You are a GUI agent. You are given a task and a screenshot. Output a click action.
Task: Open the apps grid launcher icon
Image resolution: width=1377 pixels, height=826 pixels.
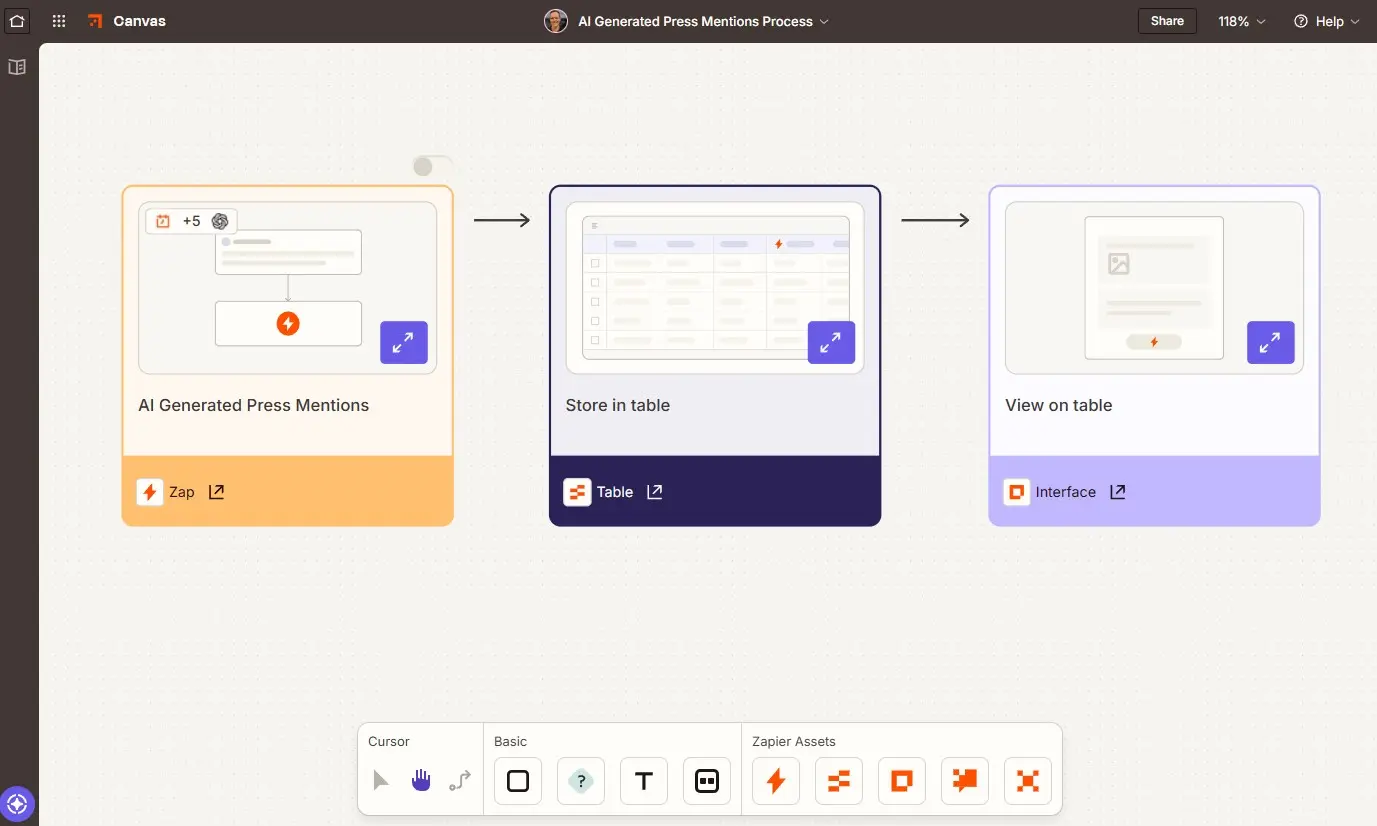[59, 21]
